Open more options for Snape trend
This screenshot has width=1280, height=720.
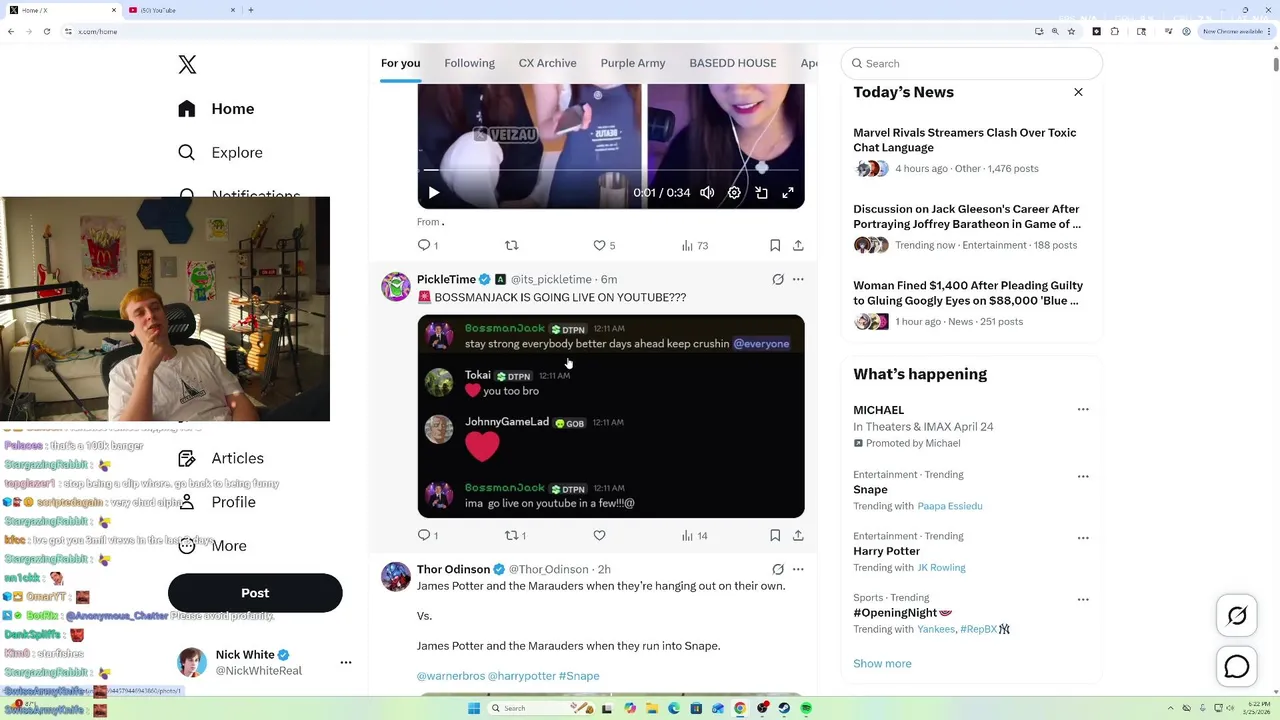[1083, 476]
